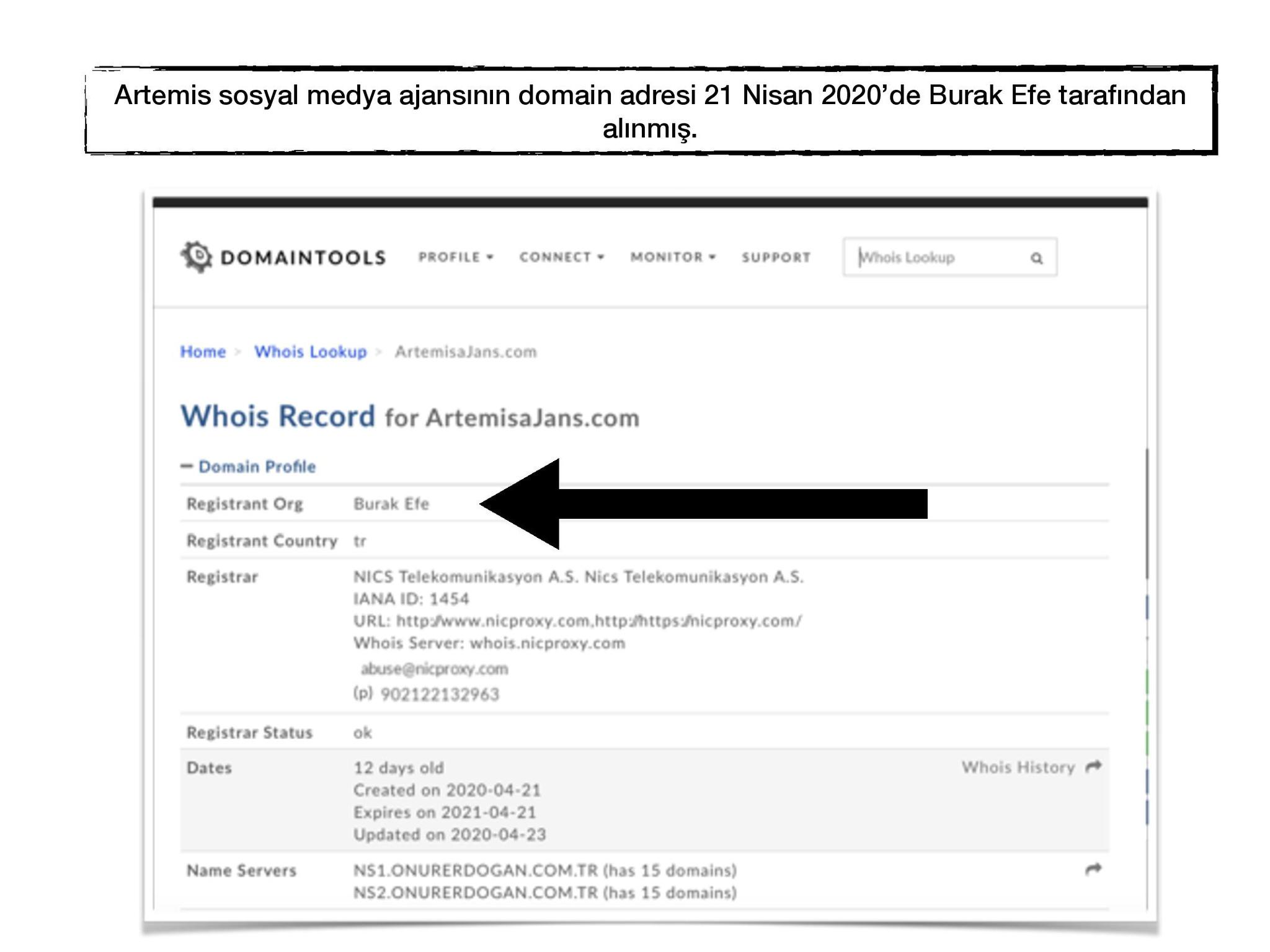The height and width of the screenshot is (952, 1270).
Task: Click the Name Servers share arrow icon
Action: point(1093,869)
